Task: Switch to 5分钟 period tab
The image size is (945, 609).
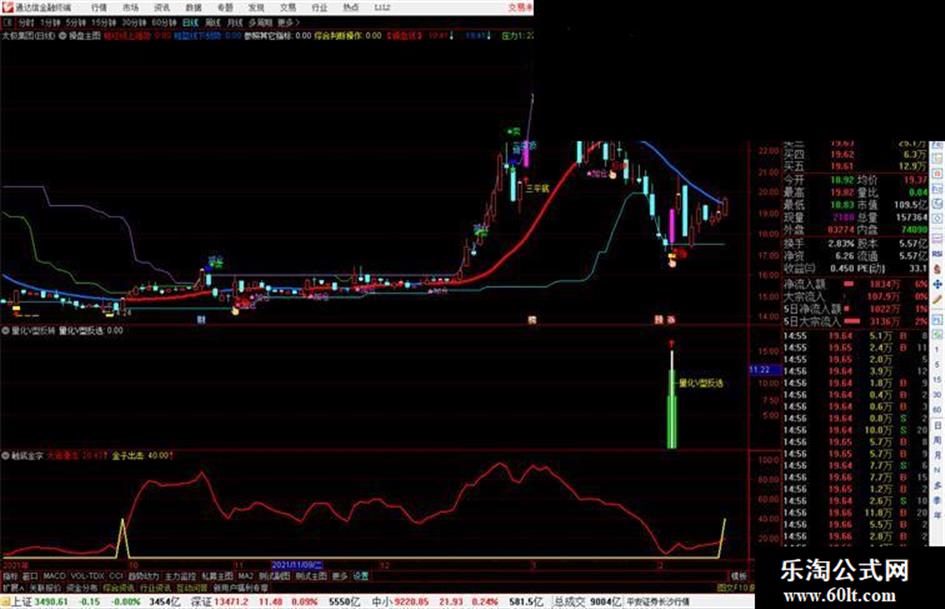Action: 76,22
